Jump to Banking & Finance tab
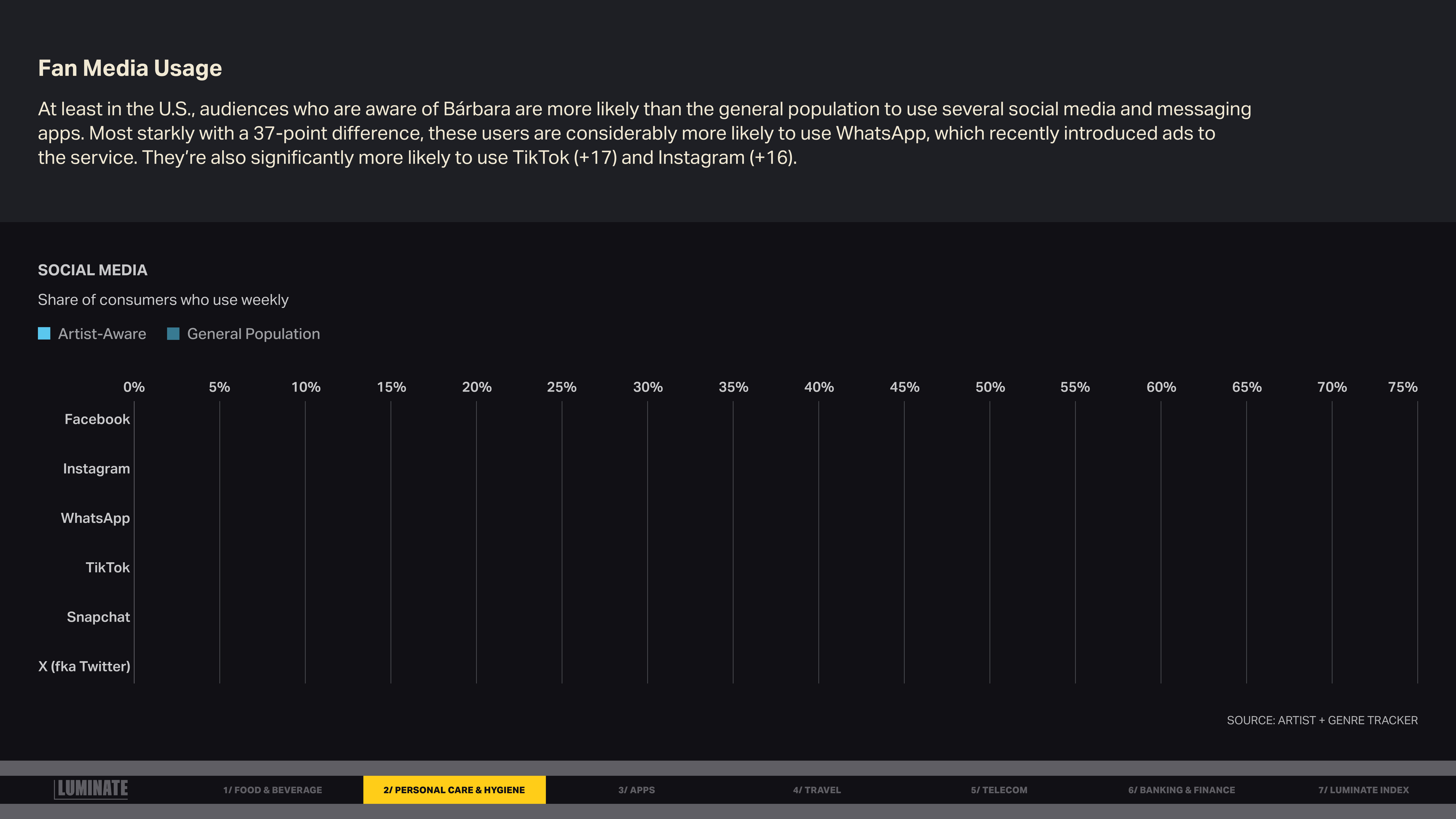 click(x=1181, y=790)
